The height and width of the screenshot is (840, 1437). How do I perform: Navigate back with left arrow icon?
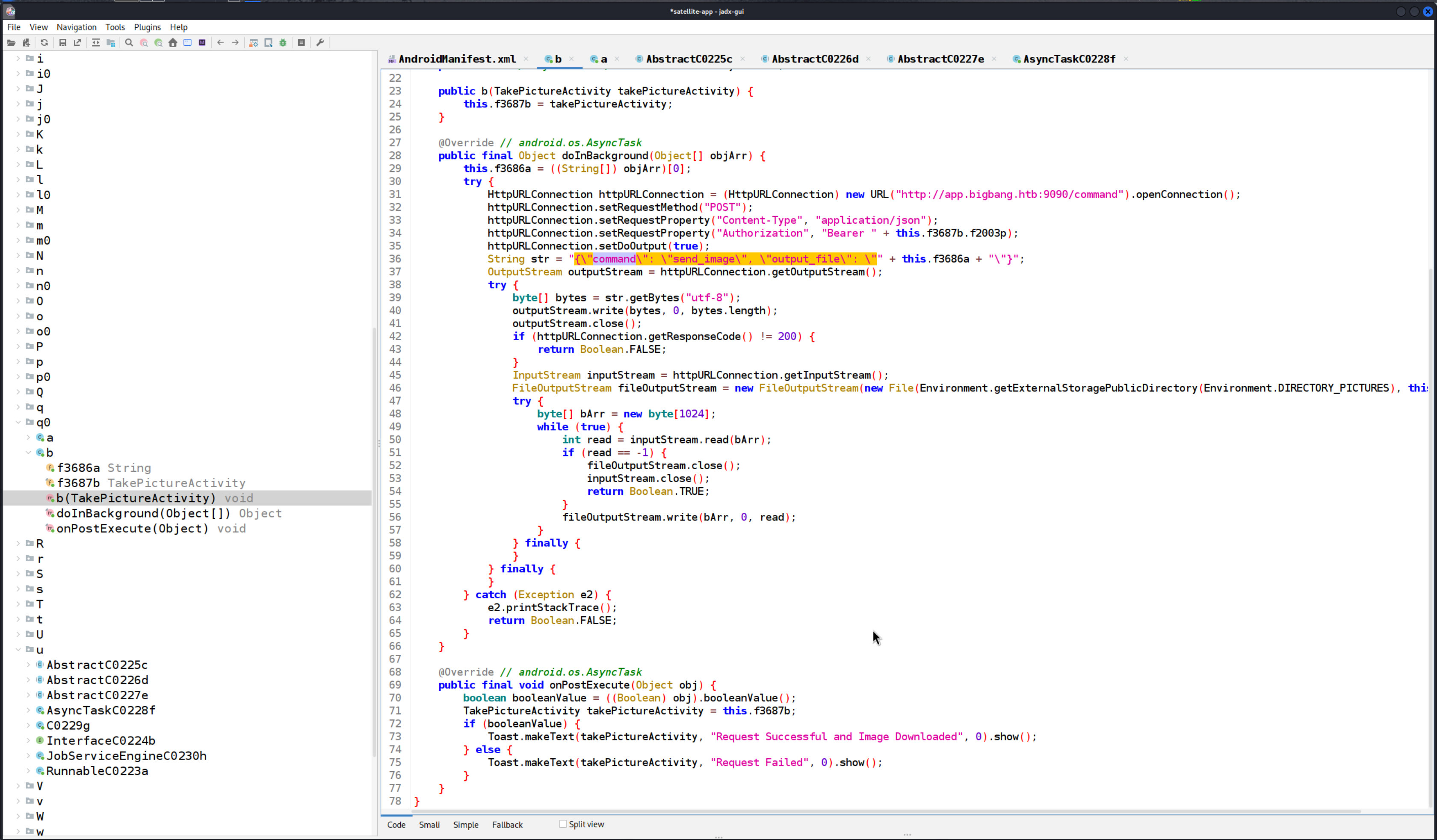point(221,43)
